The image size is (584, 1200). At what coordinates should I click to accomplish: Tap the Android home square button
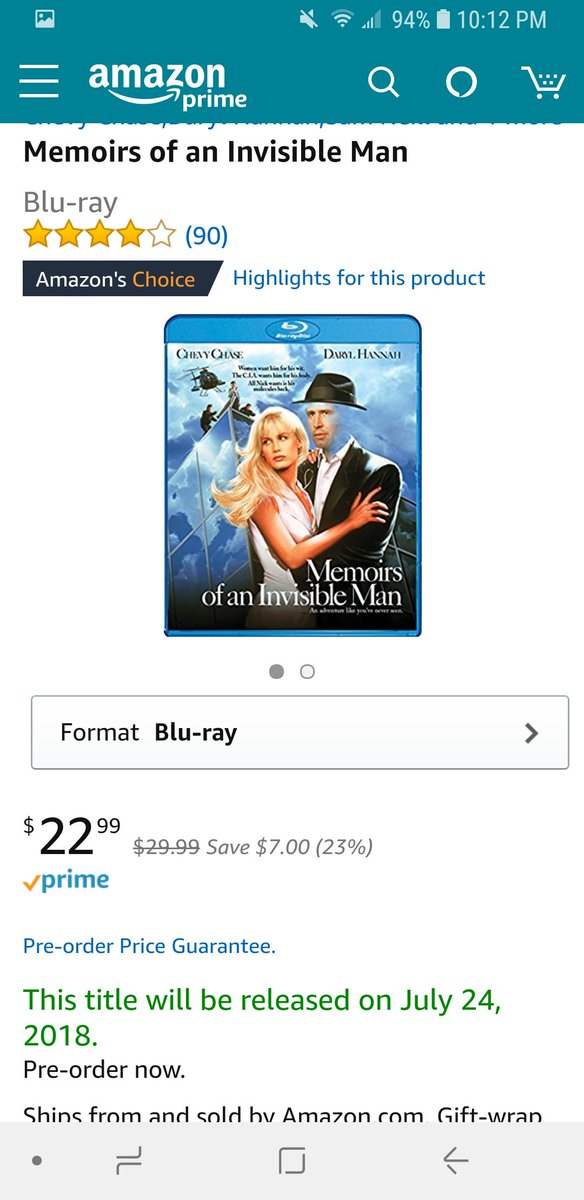tap(291, 1160)
